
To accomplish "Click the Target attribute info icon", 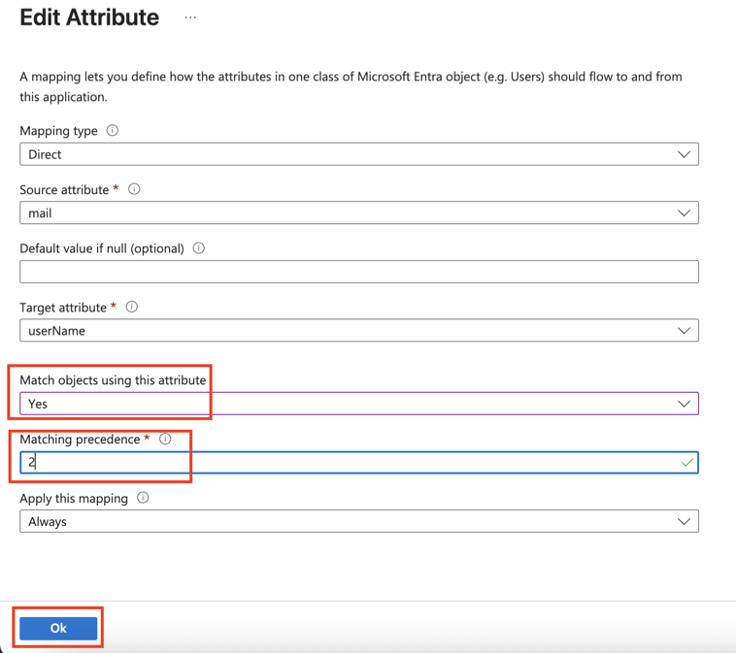I will 133,307.
